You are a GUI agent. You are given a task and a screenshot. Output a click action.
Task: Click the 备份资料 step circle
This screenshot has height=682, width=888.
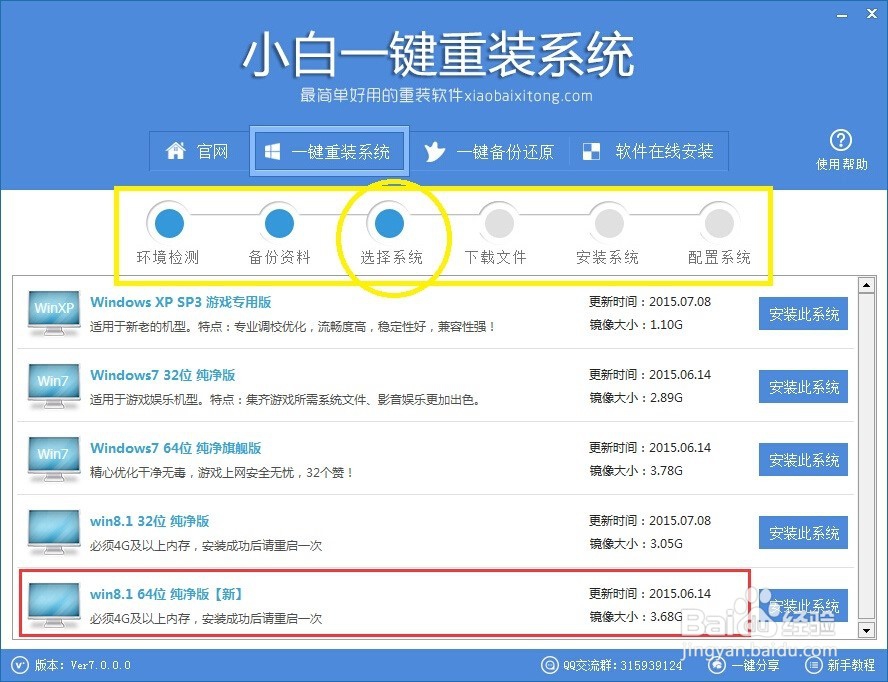click(279, 223)
